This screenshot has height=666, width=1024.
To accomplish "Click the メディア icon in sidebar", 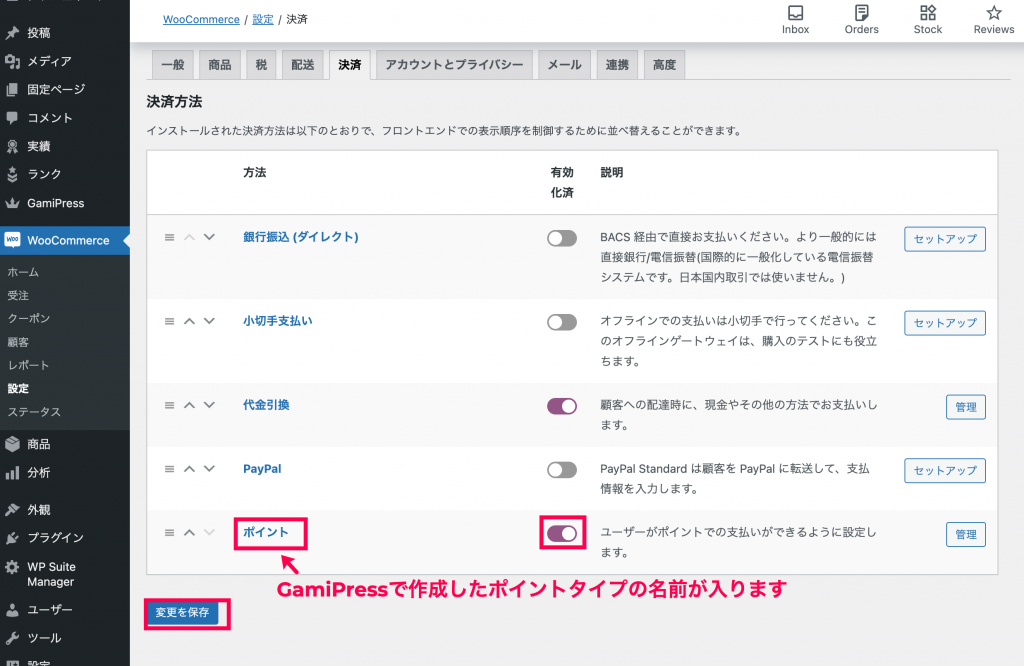I will click(12, 61).
